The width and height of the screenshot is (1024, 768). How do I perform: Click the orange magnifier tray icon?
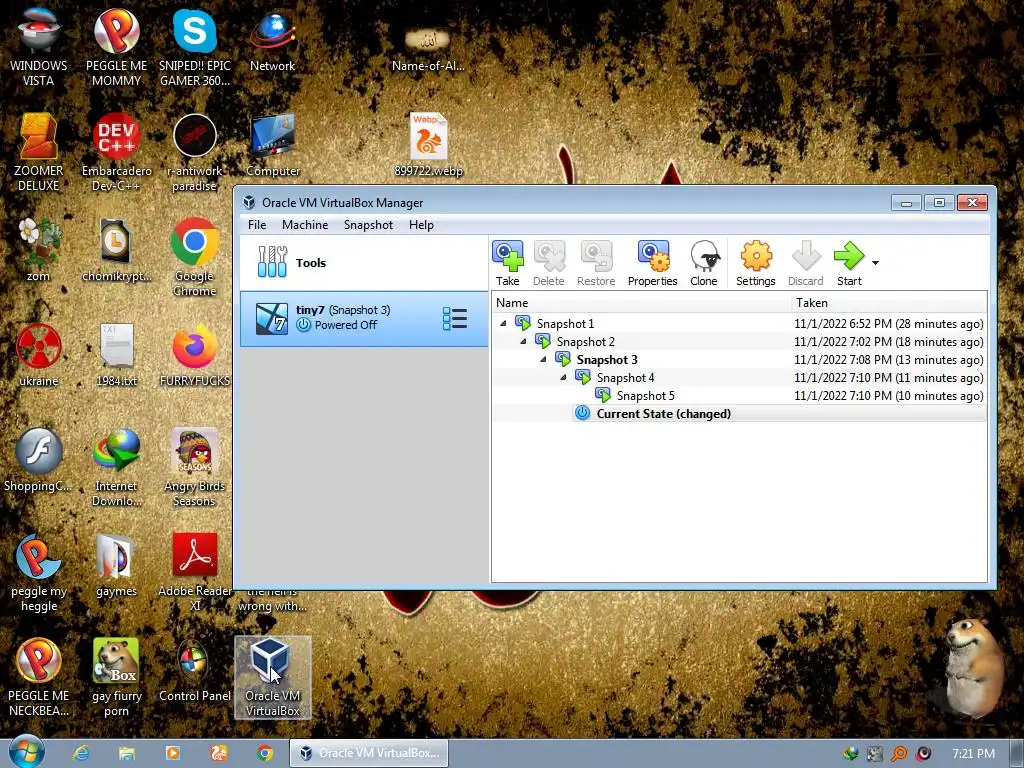click(899, 754)
